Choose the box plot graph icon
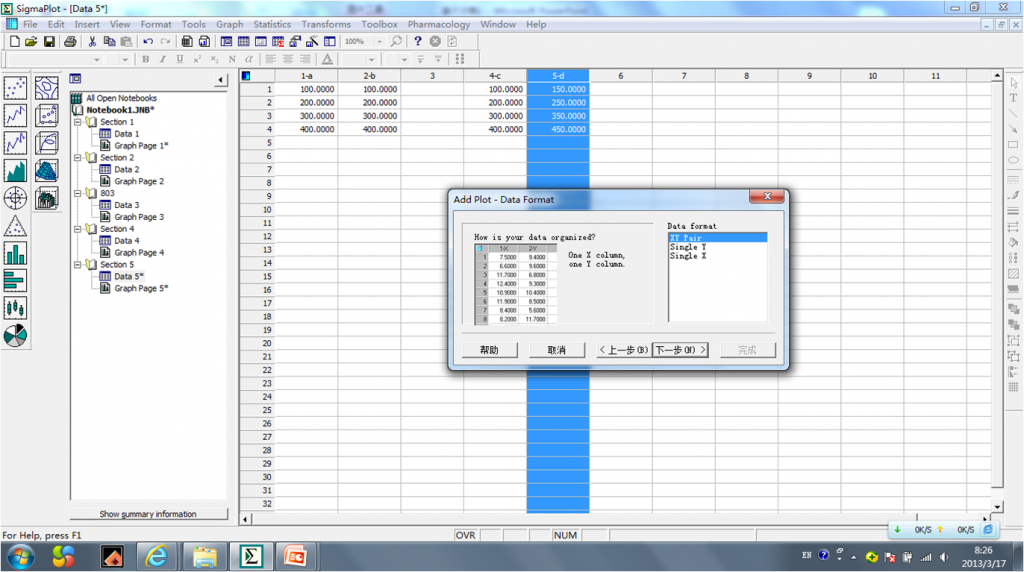Screen dimensions: 1024x572 pyautogui.click(x=15, y=308)
